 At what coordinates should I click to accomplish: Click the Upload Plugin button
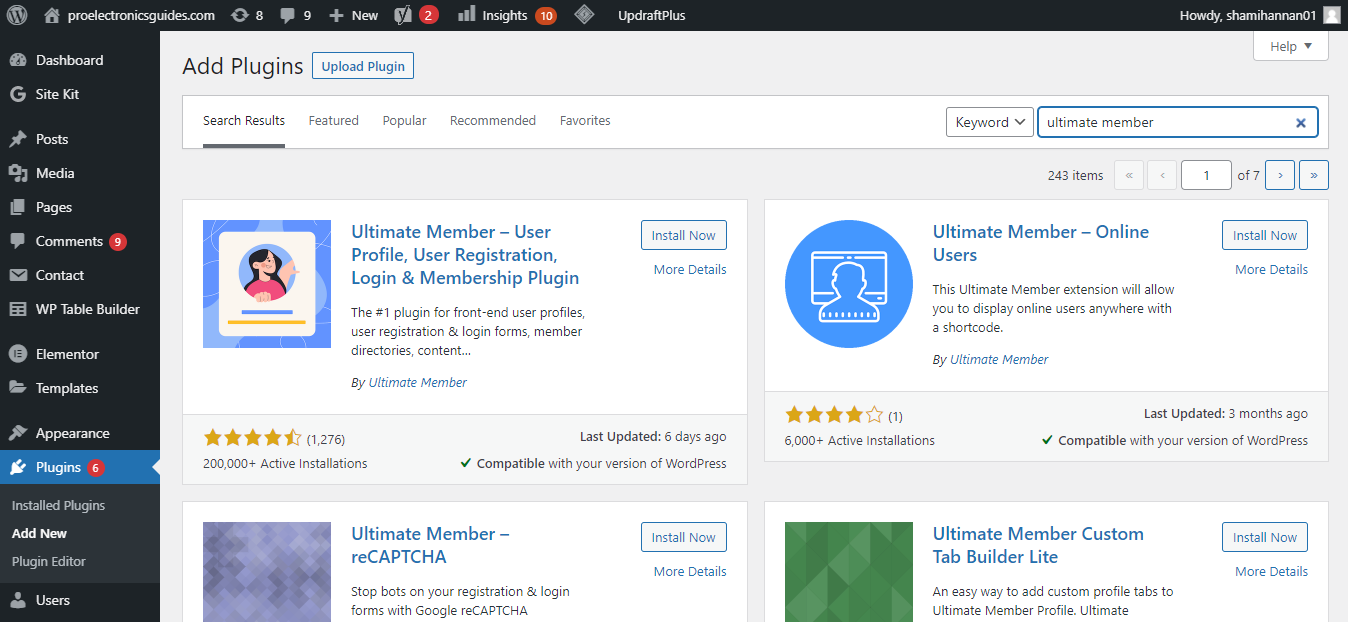(x=362, y=66)
